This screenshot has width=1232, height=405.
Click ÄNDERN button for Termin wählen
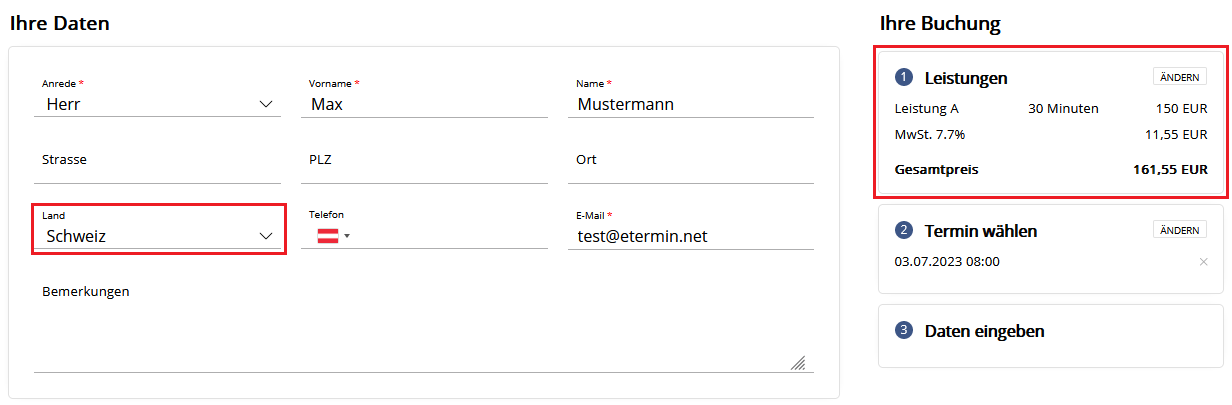pos(1179,230)
